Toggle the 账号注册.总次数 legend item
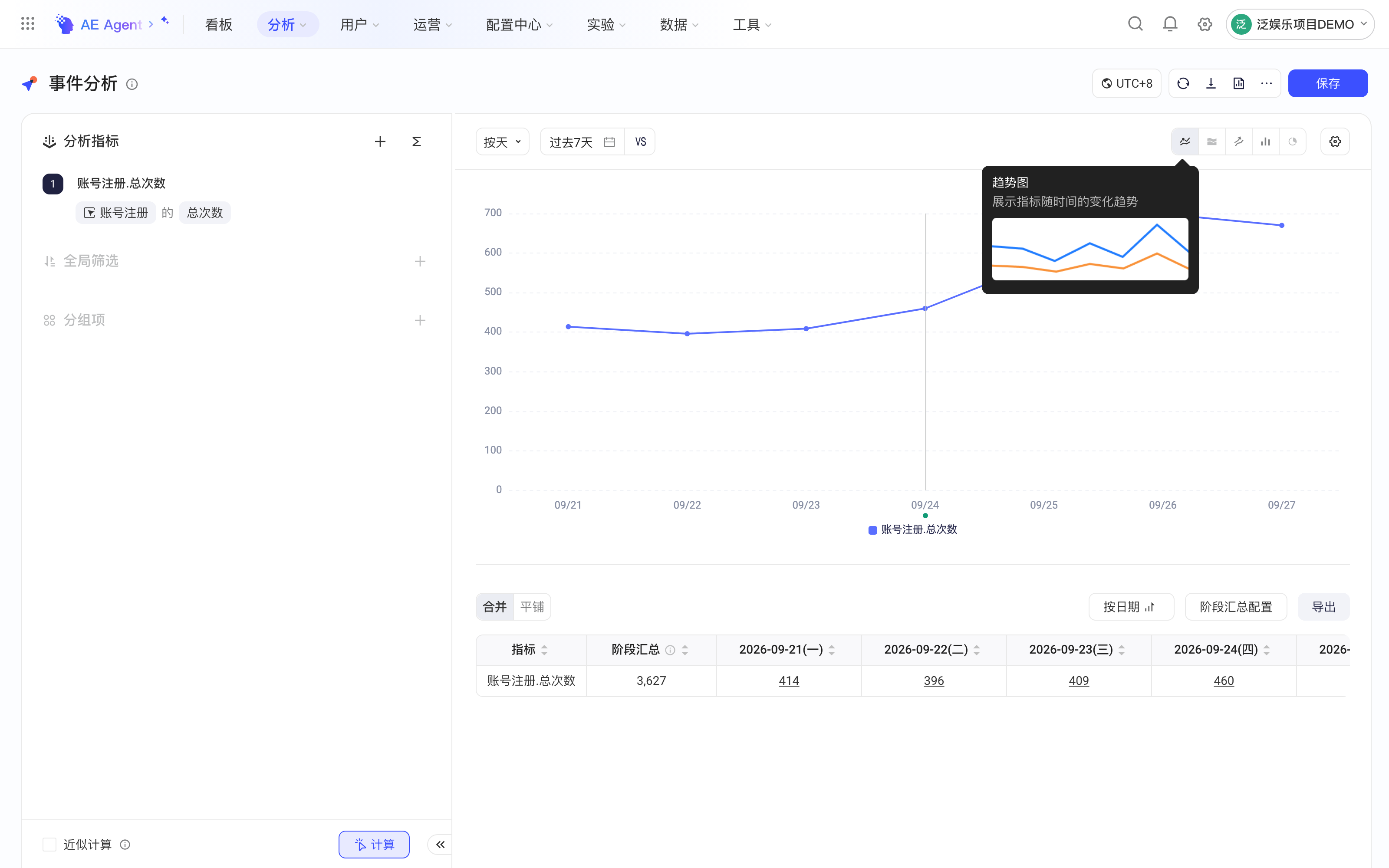Image resolution: width=1389 pixels, height=868 pixels. point(913,529)
